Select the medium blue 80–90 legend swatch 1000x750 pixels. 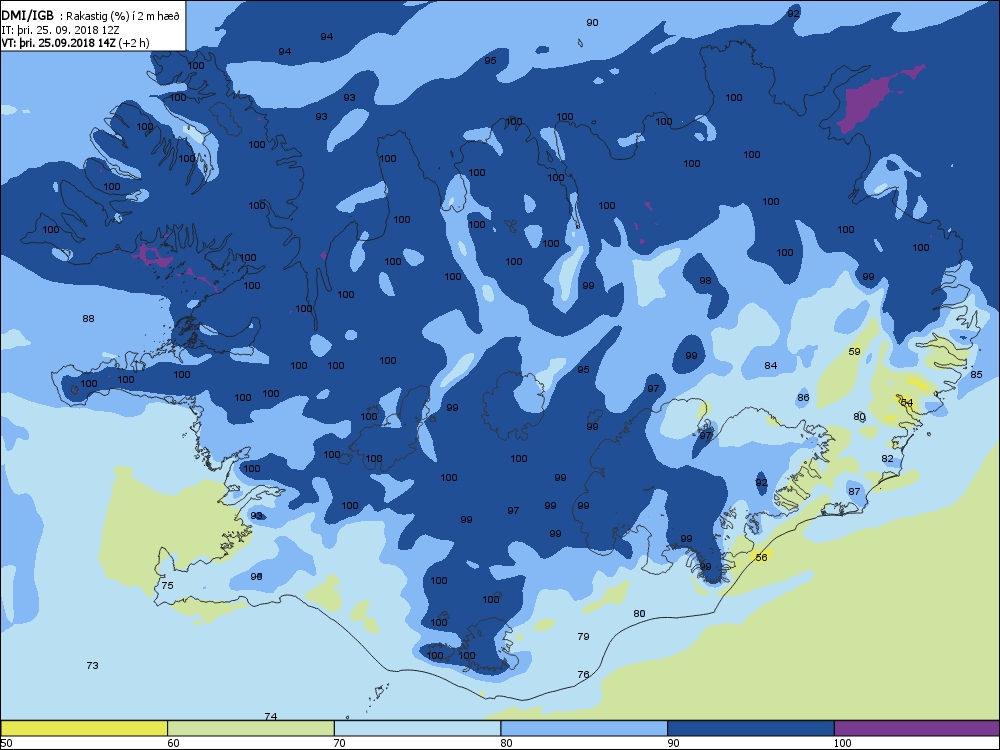click(584, 728)
